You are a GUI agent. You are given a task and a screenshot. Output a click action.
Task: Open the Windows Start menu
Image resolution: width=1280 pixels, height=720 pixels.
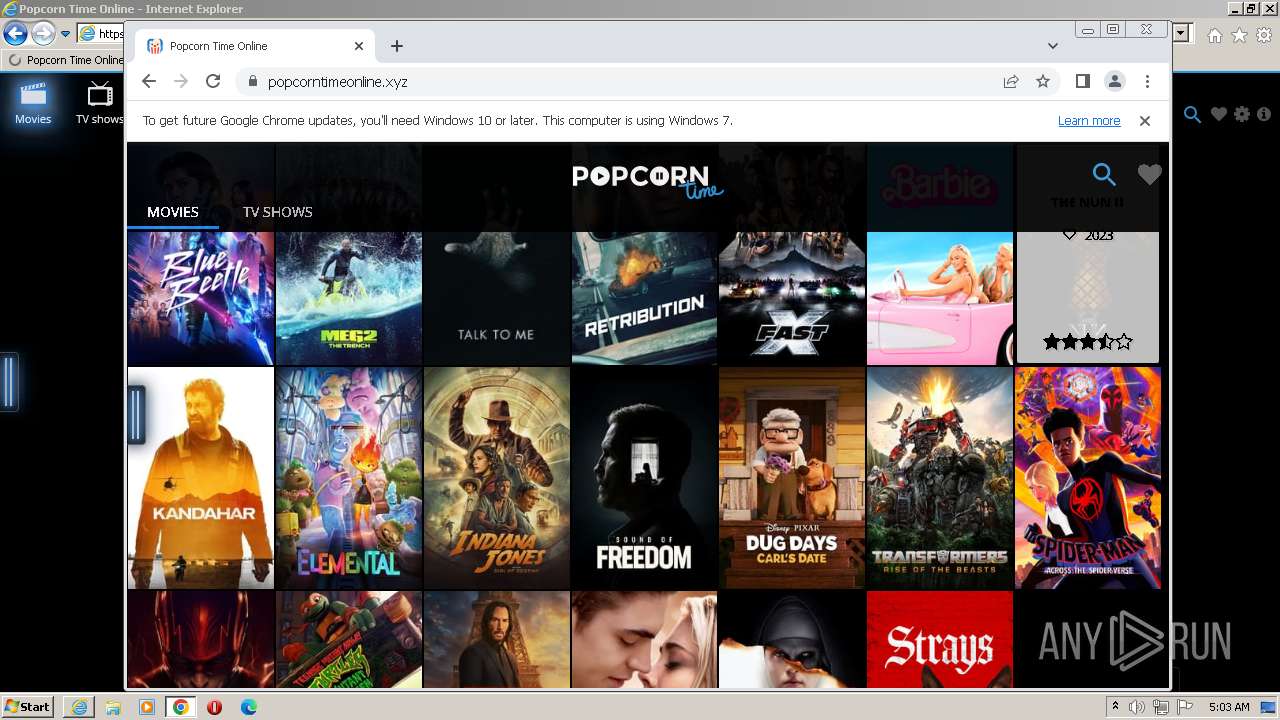point(27,707)
